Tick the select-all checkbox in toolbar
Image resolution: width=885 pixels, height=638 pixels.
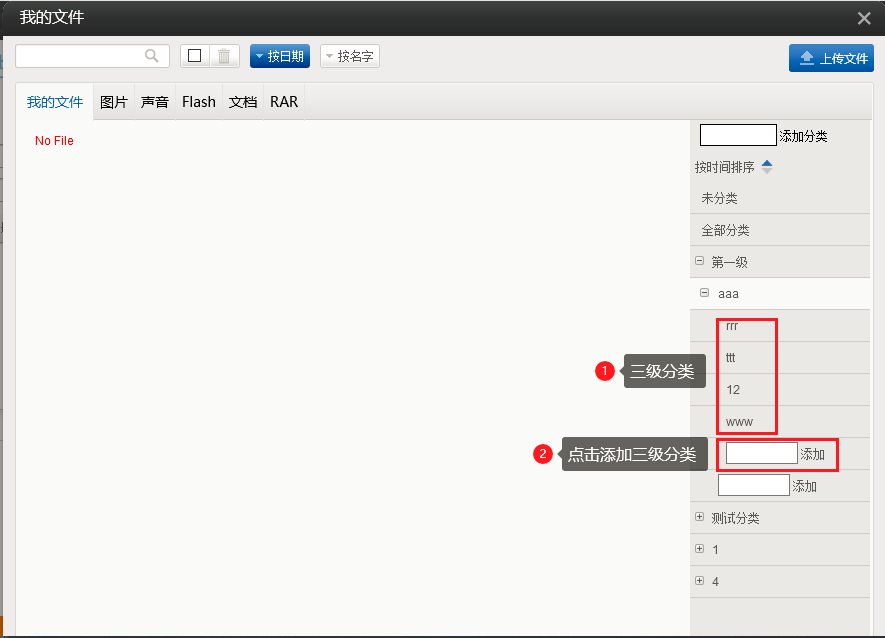pyautogui.click(x=195, y=56)
